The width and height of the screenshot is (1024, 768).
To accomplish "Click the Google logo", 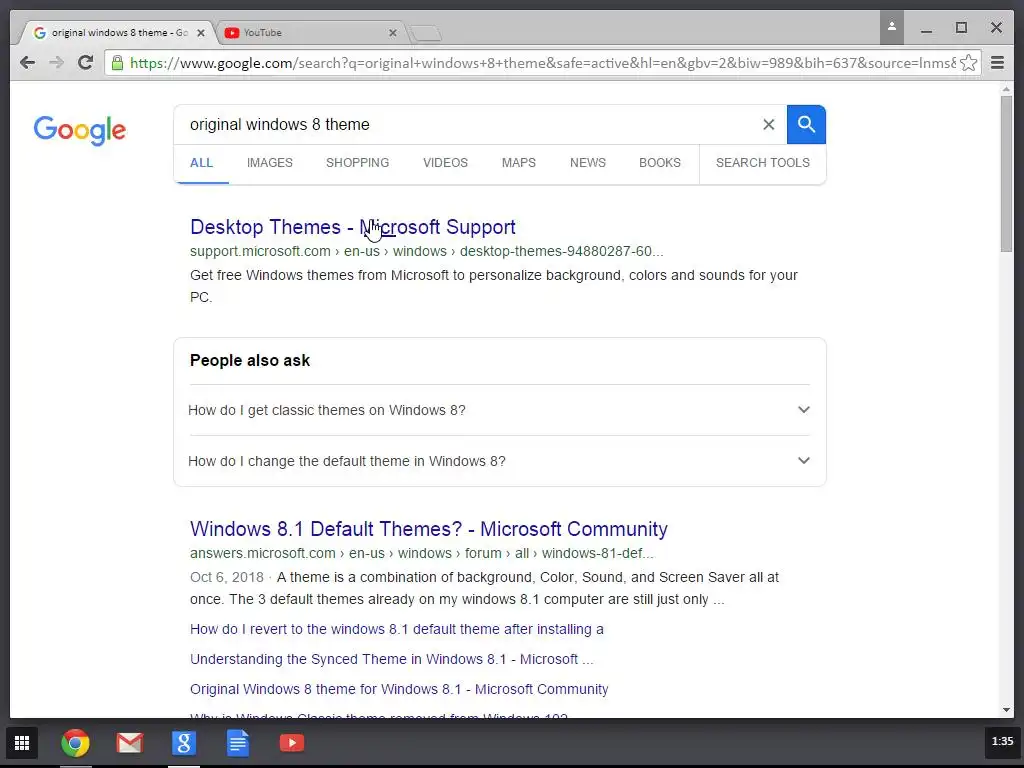I will pos(80,131).
